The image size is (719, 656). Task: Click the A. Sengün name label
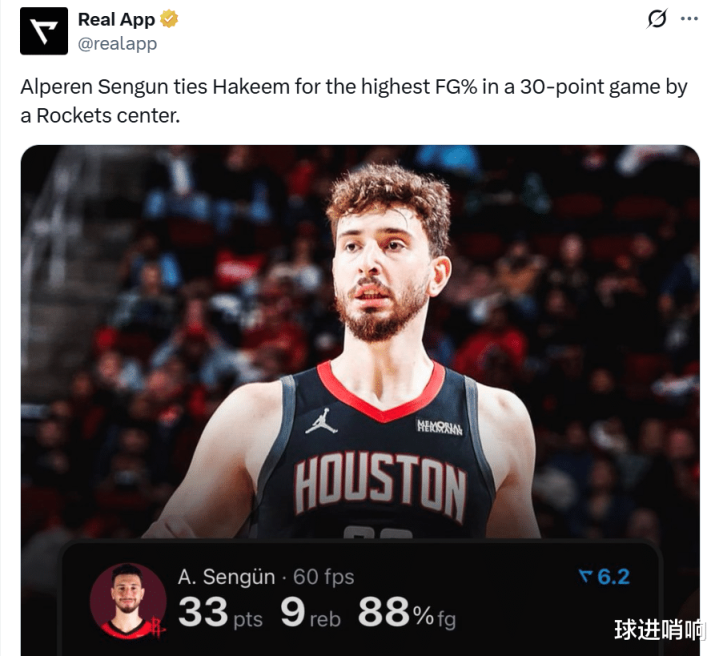(x=227, y=577)
